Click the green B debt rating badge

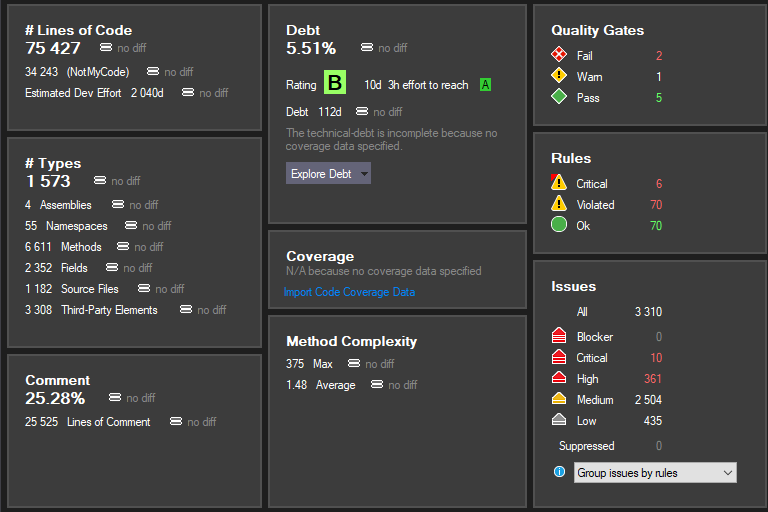[335, 84]
